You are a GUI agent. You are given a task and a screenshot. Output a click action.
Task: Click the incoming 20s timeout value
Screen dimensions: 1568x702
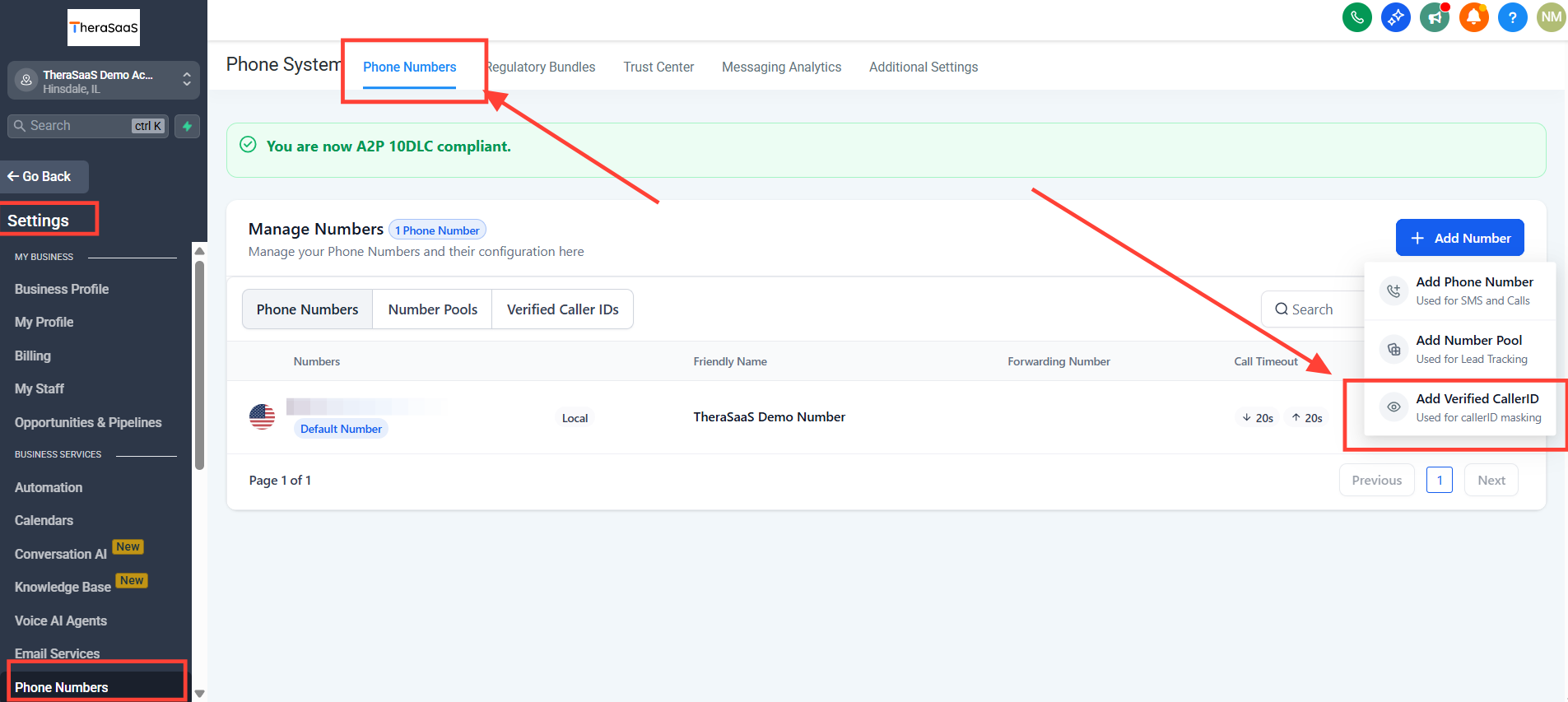(1258, 418)
